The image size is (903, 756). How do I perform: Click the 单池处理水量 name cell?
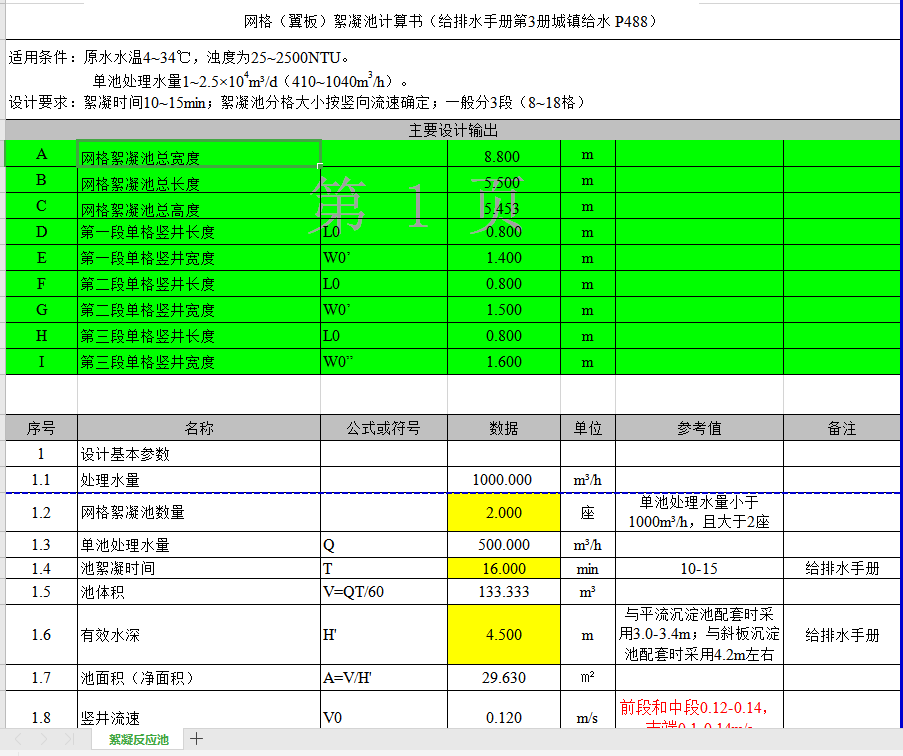pyautogui.click(x=199, y=545)
